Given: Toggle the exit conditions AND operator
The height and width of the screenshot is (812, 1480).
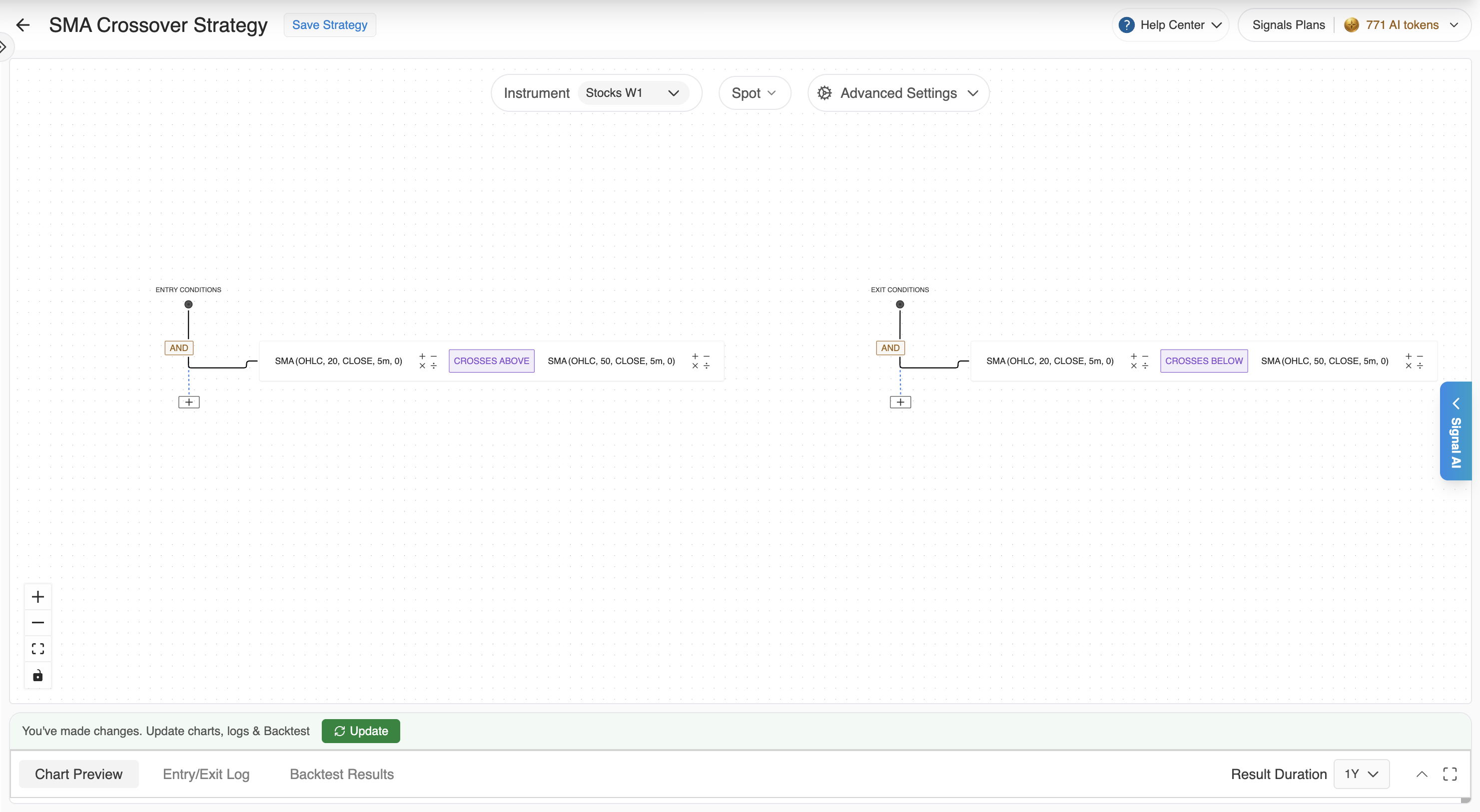Looking at the screenshot, I should 890,348.
